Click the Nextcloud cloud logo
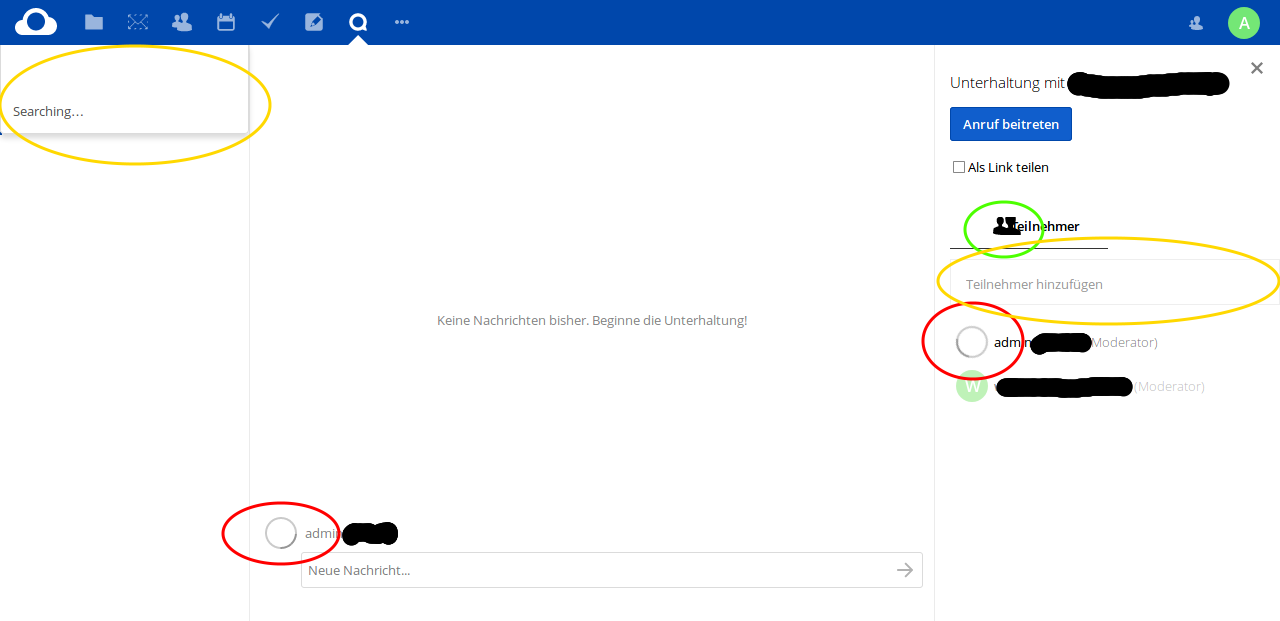This screenshot has width=1280, height=621. click(x=35, y=21)
